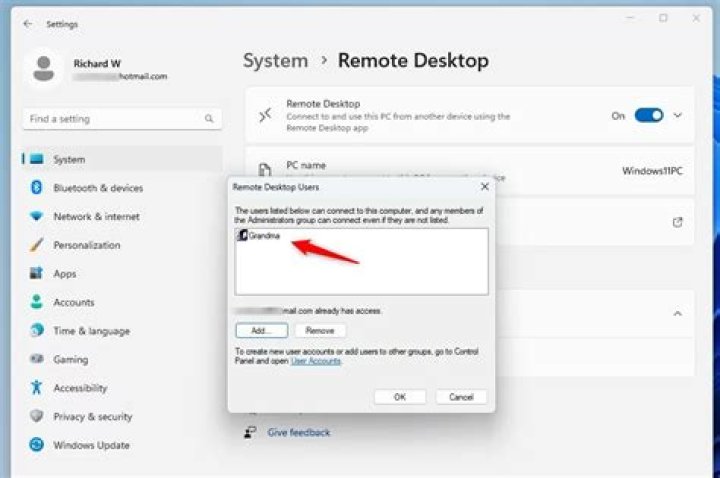
Task: Click the search magnifier icon
Action: pyautogui.click(x=209, y=119)
